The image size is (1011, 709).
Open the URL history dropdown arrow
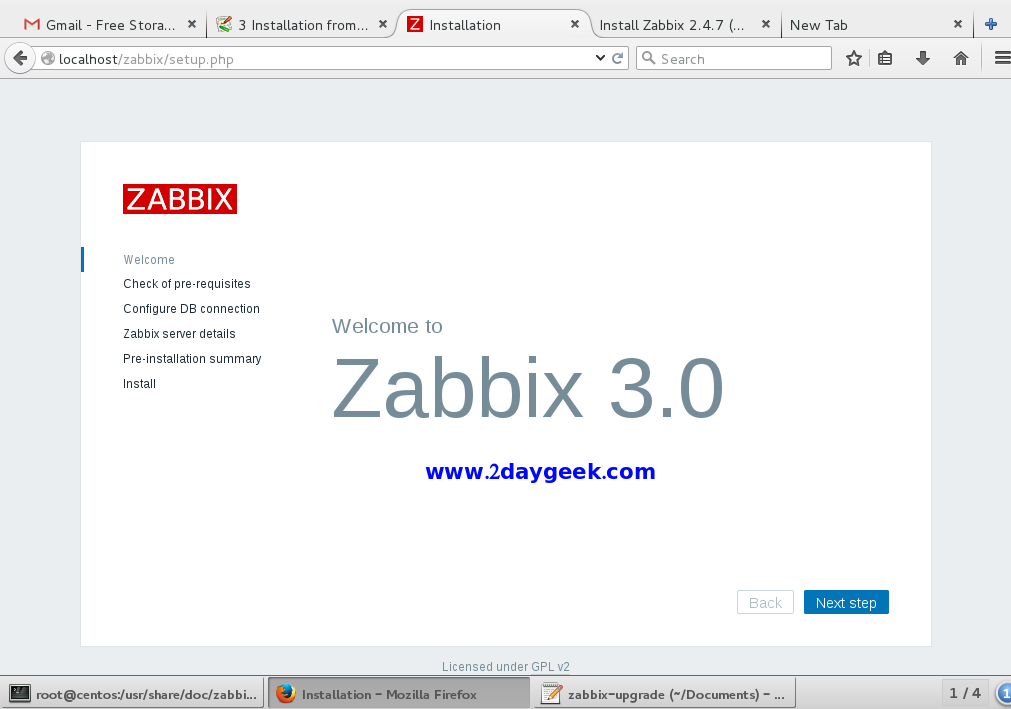point(600,58)
